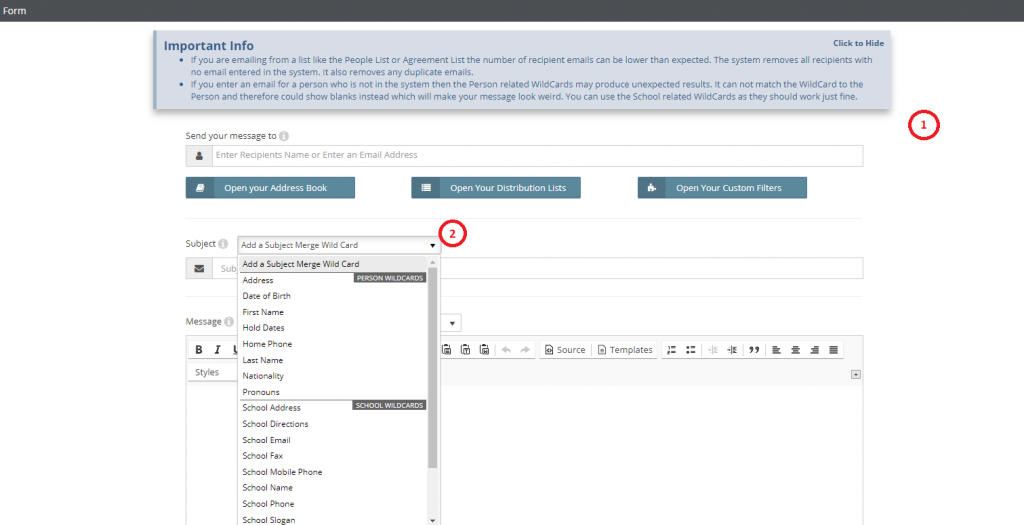Click the Bold formatting icon

click(x=198, y=350)
